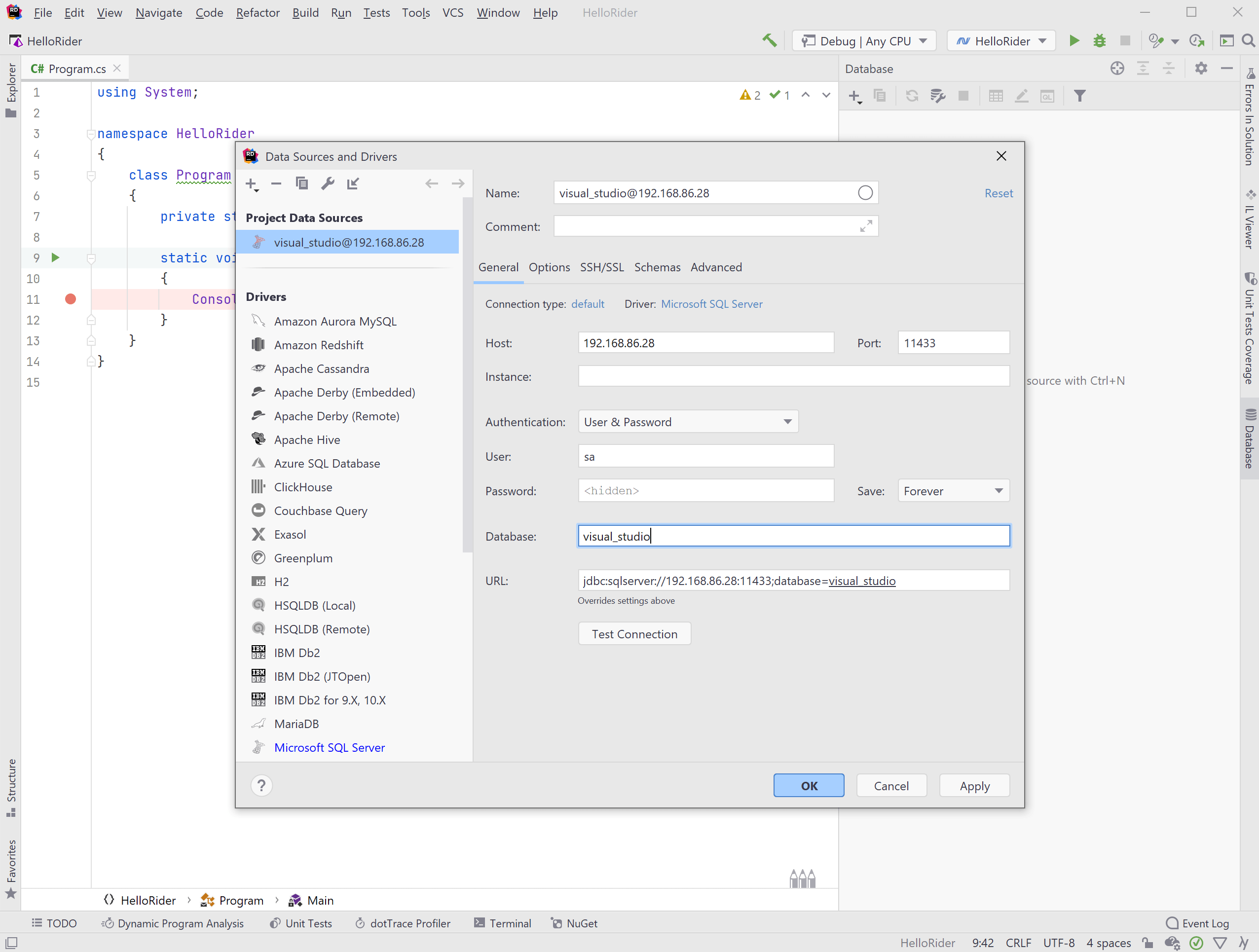
Task: Expand the Comment field with arrows icon
Action: click(866, 226)
